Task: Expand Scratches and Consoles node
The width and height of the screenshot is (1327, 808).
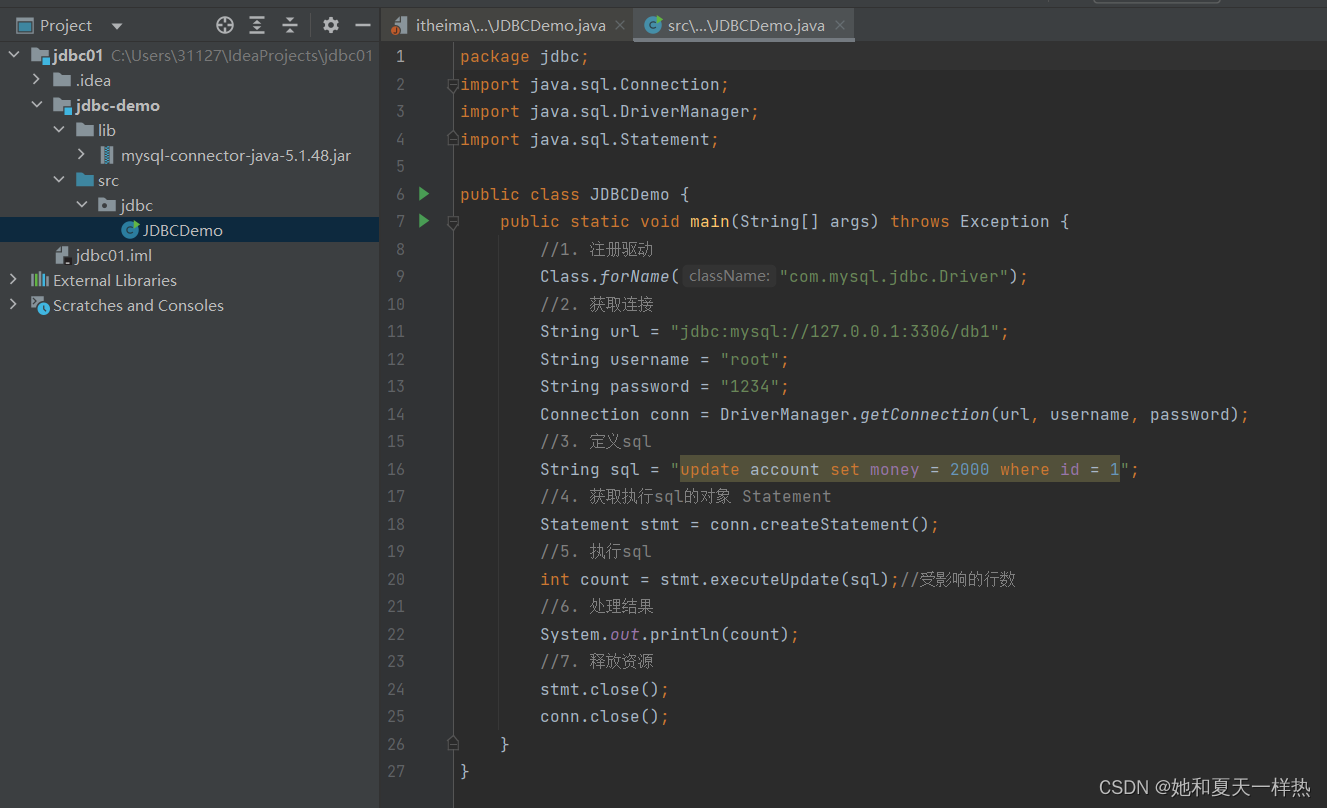Action: (13, 305)
